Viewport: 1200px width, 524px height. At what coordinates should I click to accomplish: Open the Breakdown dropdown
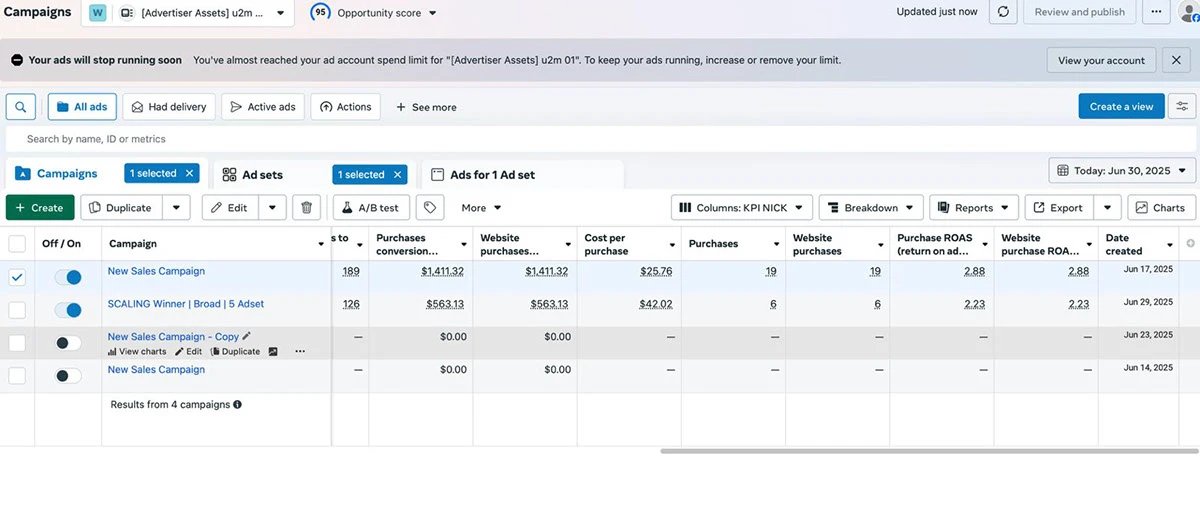coord(870,208)
